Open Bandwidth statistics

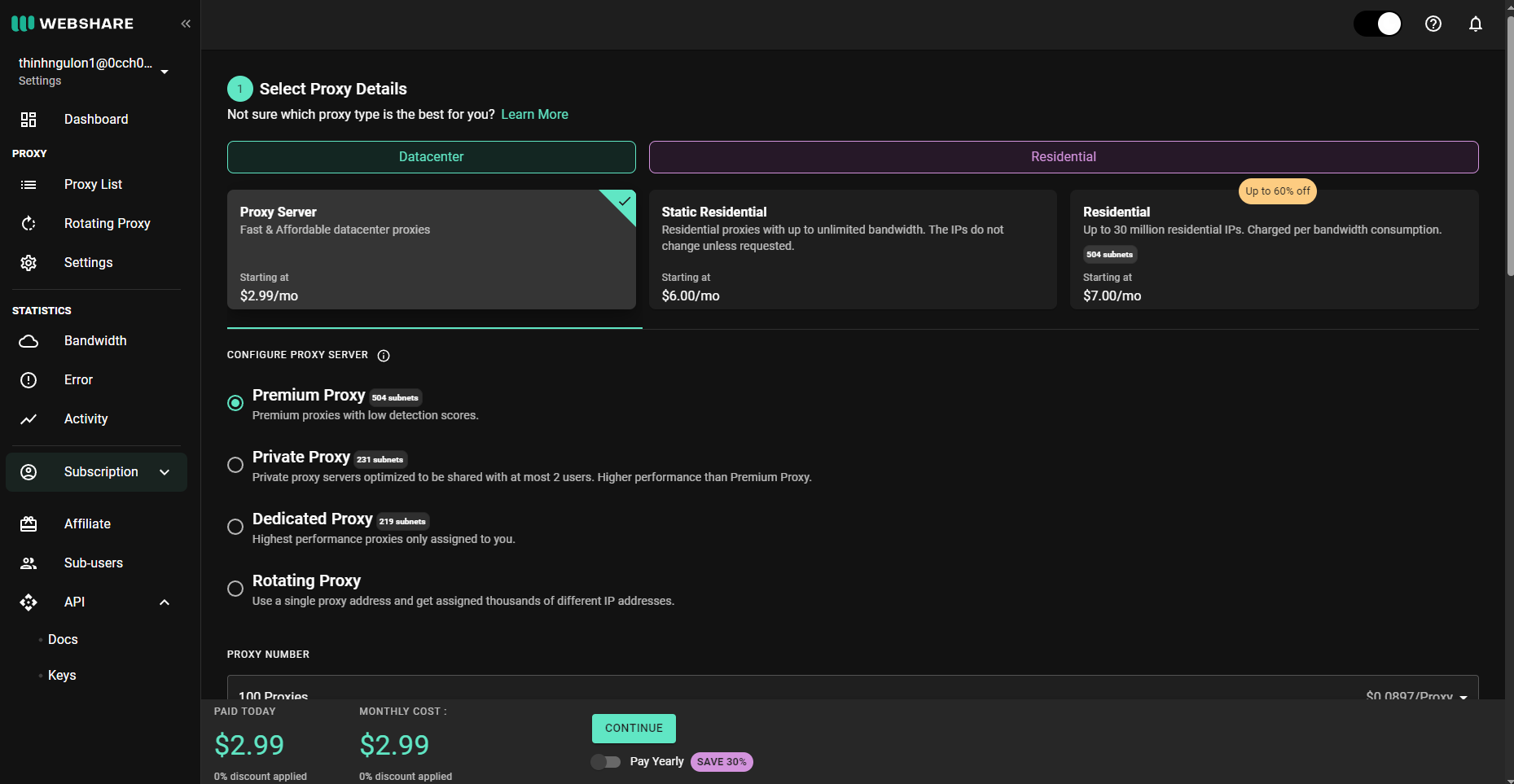(x=95, y=341)
